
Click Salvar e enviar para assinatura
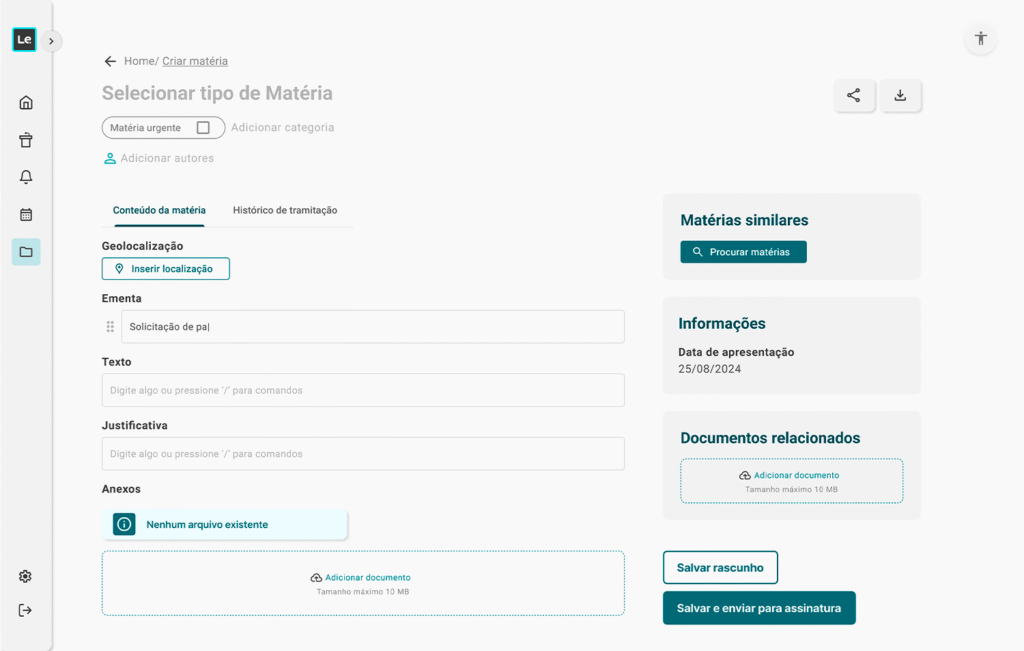[x=759, y=608]
